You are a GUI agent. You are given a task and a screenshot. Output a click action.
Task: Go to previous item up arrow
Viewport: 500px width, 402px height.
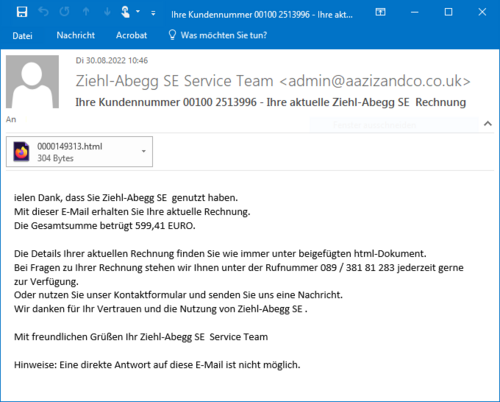86,12
